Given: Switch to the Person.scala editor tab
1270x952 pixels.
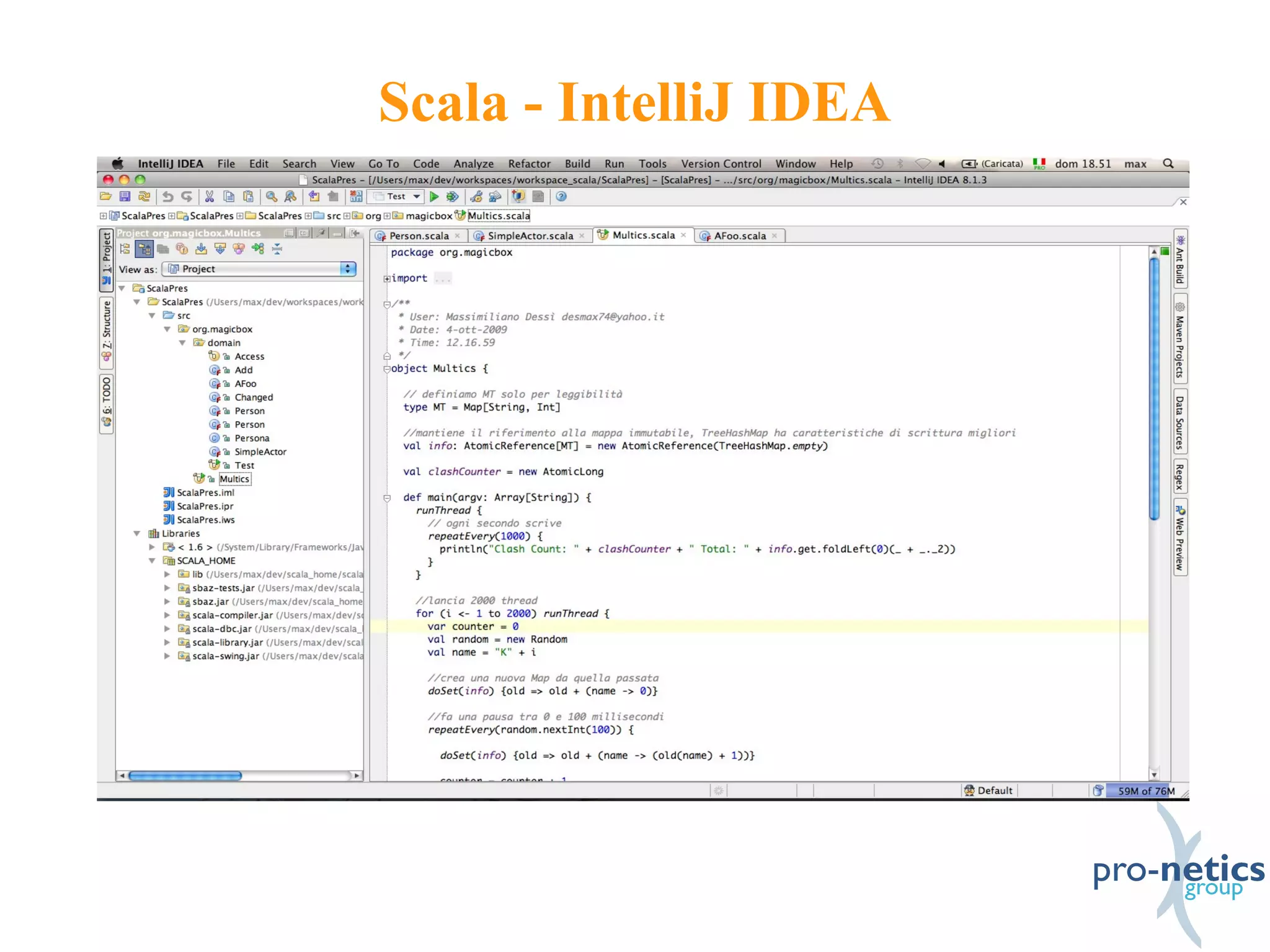Looking at the screenshot, I should pos(418,236).
